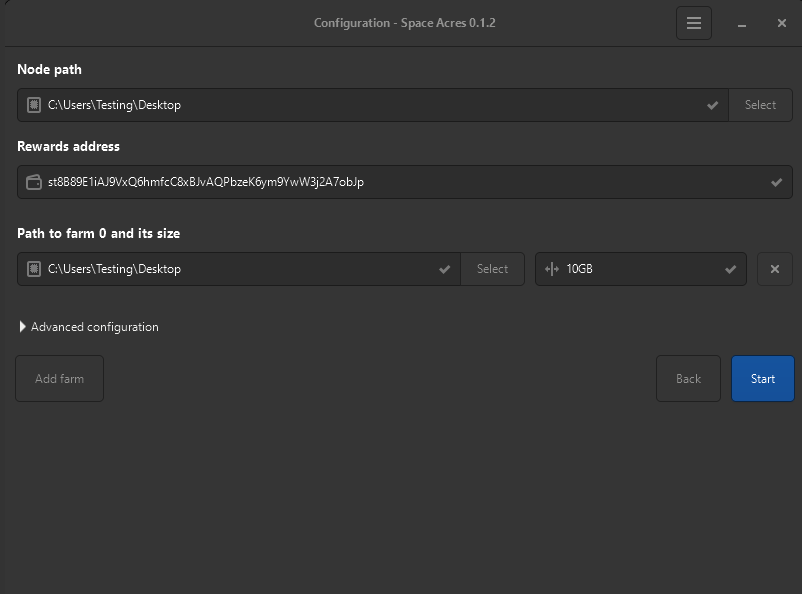Focus the farm size field showing 10GB
Screen dimensions: 802x594
pyautogui.click(x=641, y=269)
